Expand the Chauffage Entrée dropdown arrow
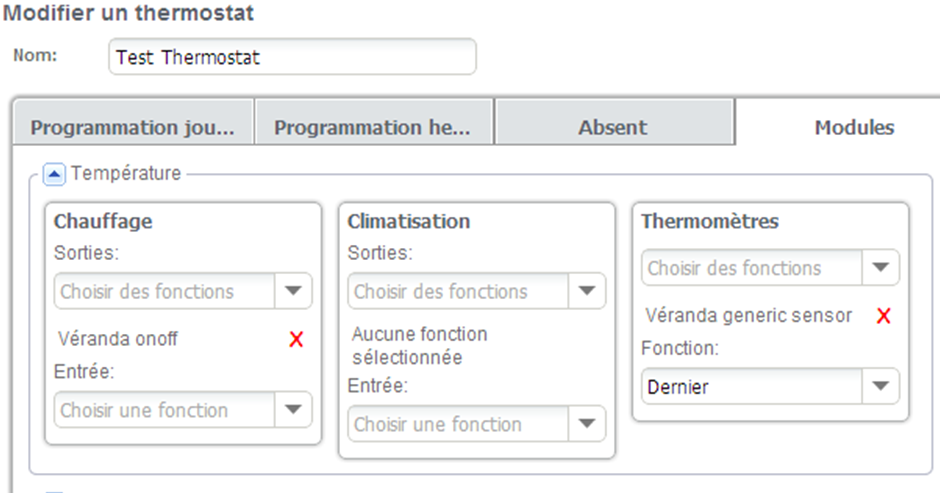The image size is (940, 493). pos(293,409)
